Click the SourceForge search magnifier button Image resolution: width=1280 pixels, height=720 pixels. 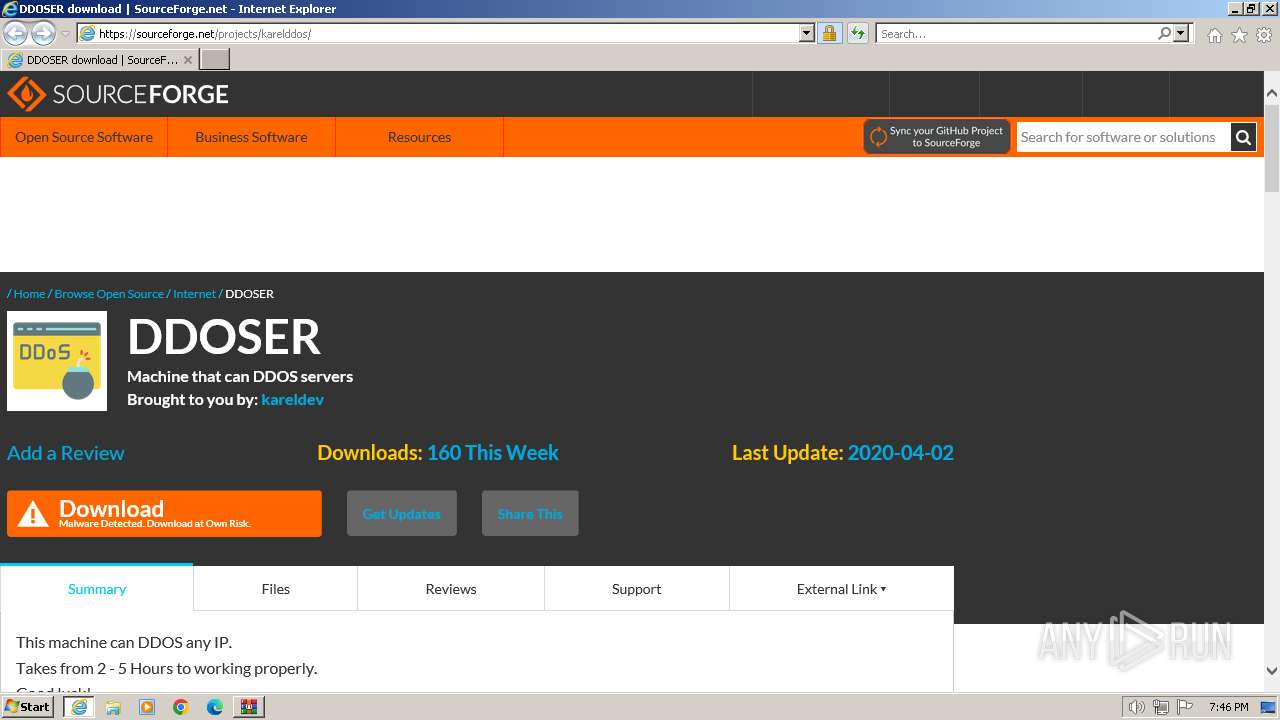click(x=1243, y=137)
